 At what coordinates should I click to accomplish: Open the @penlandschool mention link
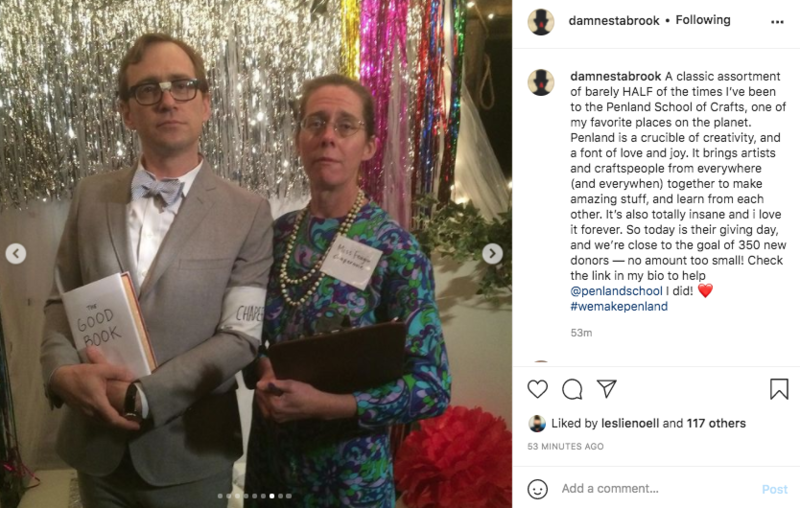pos(616,291)
